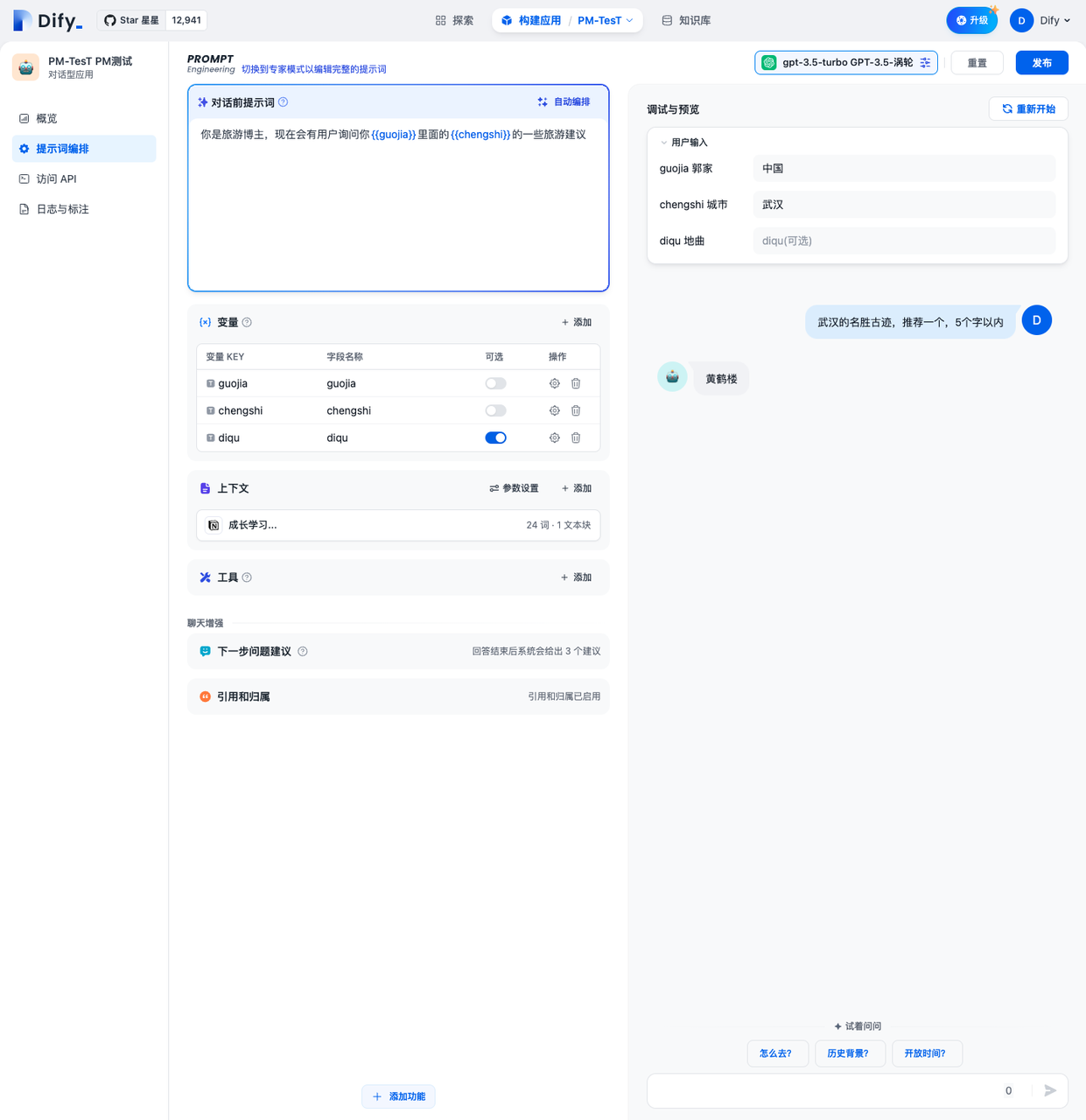Collapse the 用户输入 section
Image resolution: width=1086 pixels, height=1120 pixels.
[664, 143]
